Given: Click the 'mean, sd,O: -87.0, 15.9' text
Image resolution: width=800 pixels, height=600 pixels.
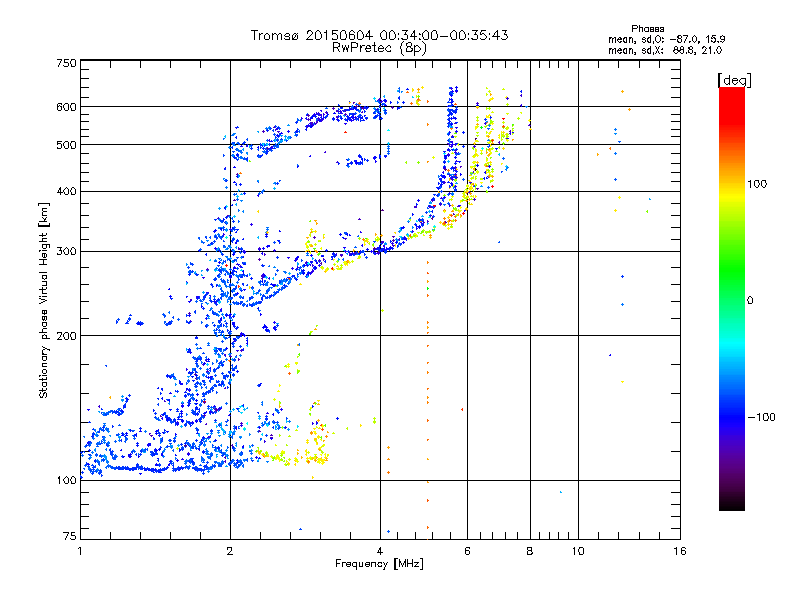Looking at the screenshot, I should coord(666,39).
